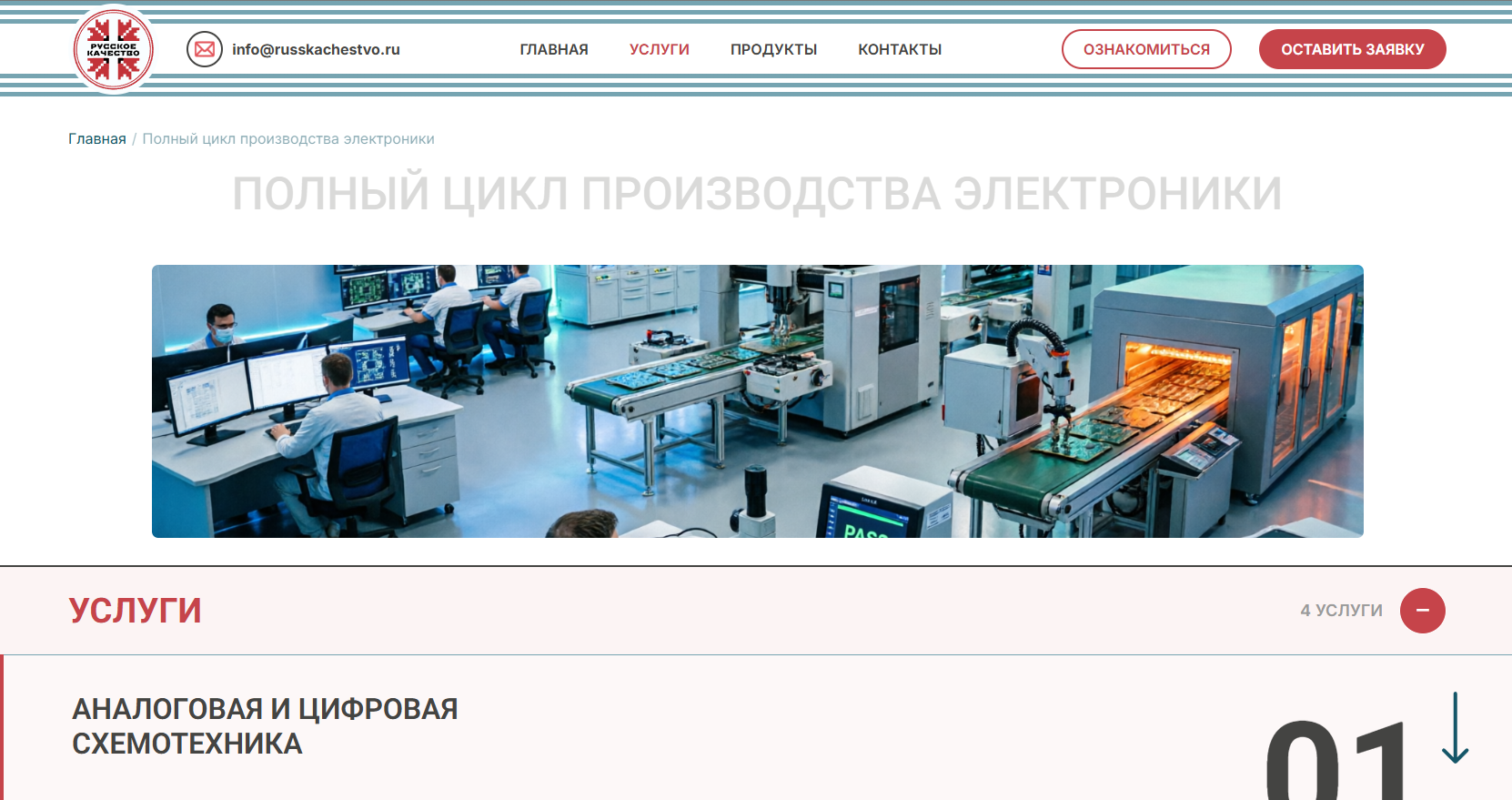
Task: Click the breadcrumb text Полный цикл производства электроники
Action: [288, 139]
